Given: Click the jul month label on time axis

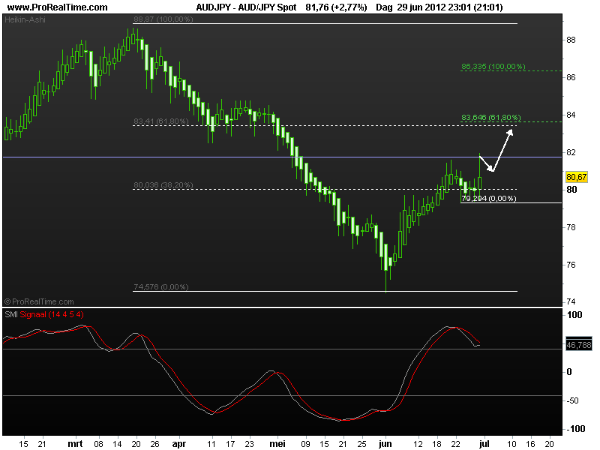Looking at the screenshot, I should 484,444.
